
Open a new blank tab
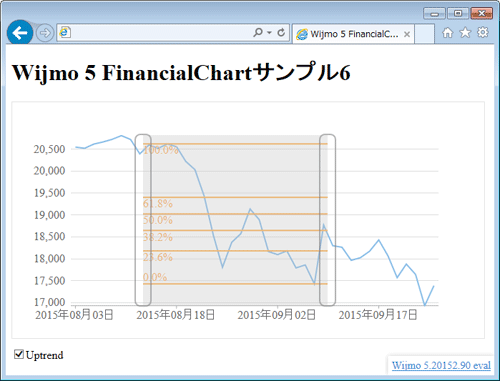point(424,34)
